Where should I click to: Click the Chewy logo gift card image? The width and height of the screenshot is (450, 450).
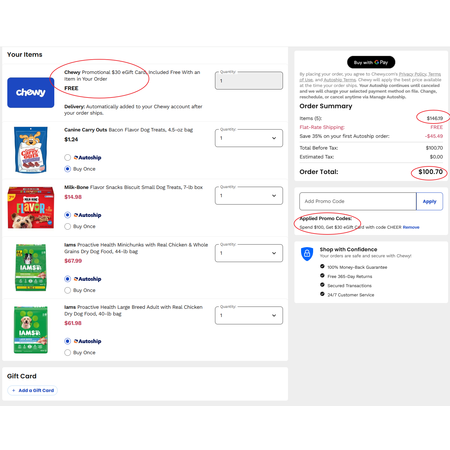(31, 93)
